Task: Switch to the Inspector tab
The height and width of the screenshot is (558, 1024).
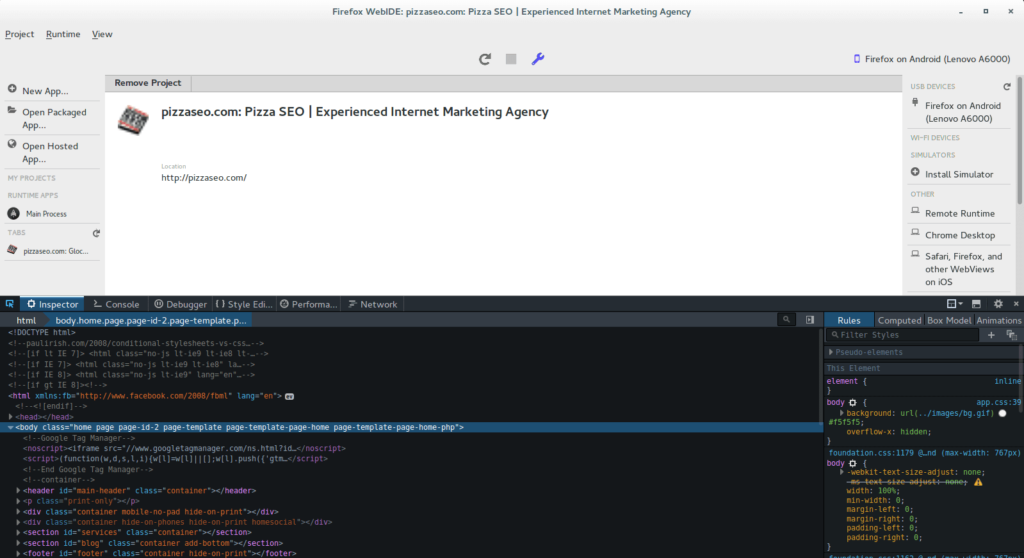Action: tap(52, 304)
